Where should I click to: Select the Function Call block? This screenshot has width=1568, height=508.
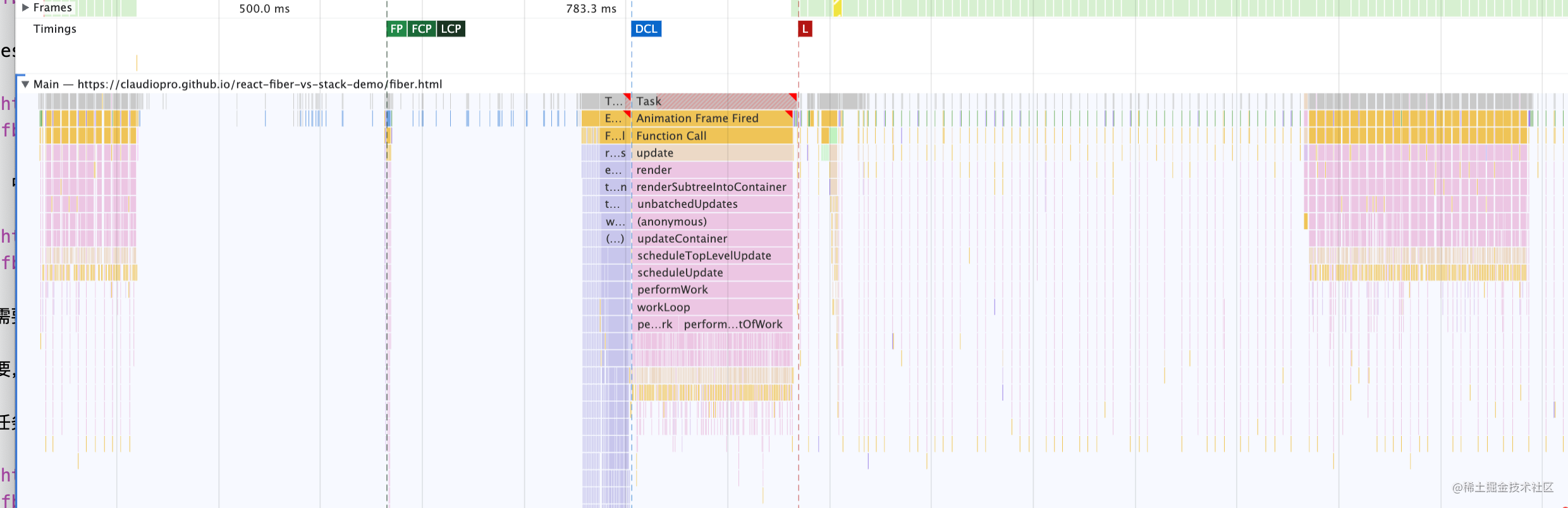click(x=713, y=136)
